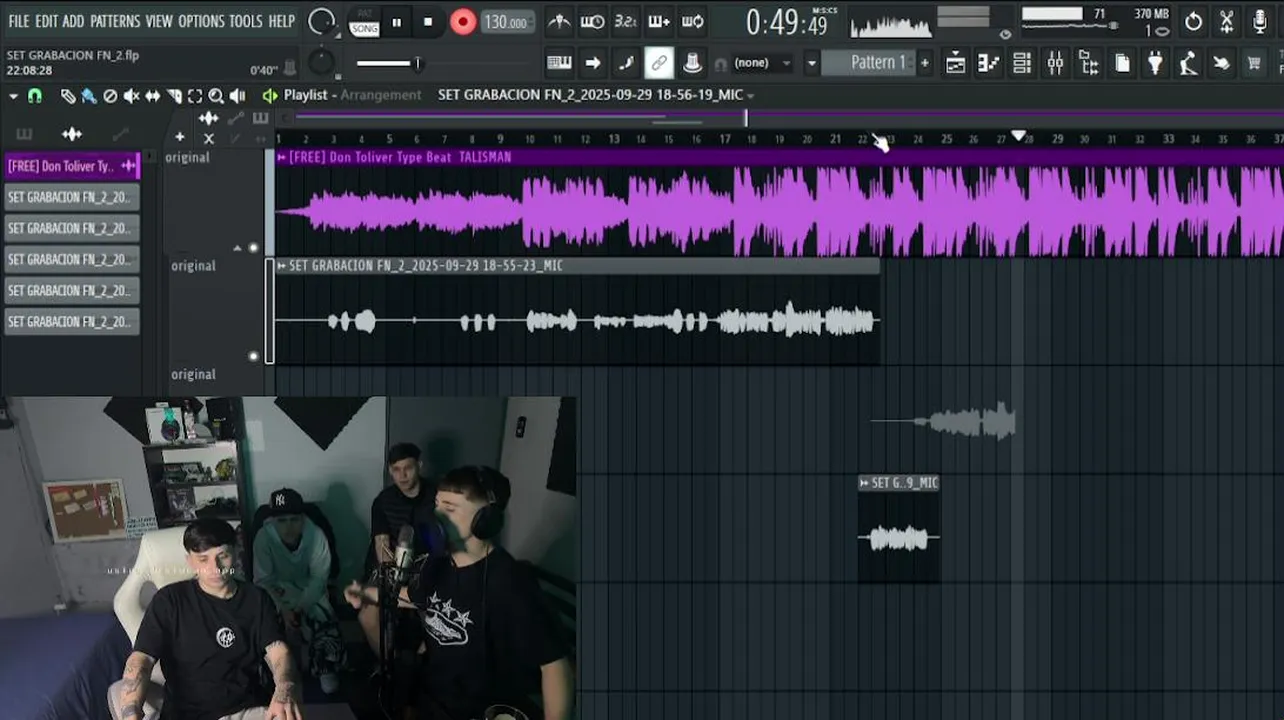Image resolution: width=1284 pixels, height=720 pixels.
Task: Show the Playlist window icon
Action: (955, 63)
